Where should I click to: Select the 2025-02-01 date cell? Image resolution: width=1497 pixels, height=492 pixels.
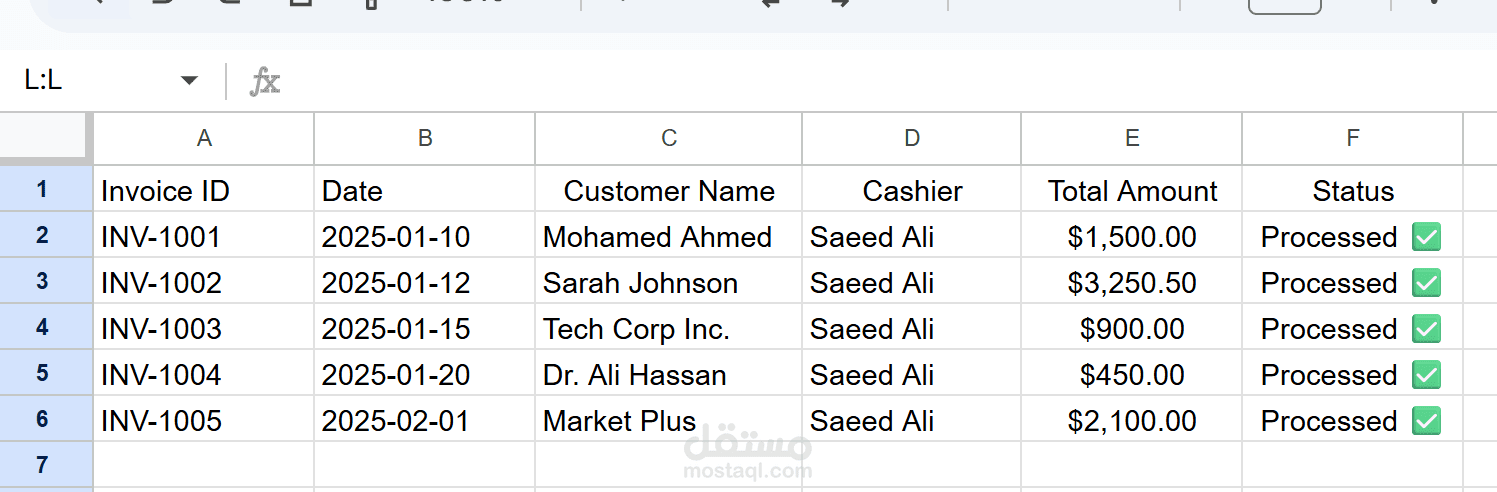click(x=424, y=421)
